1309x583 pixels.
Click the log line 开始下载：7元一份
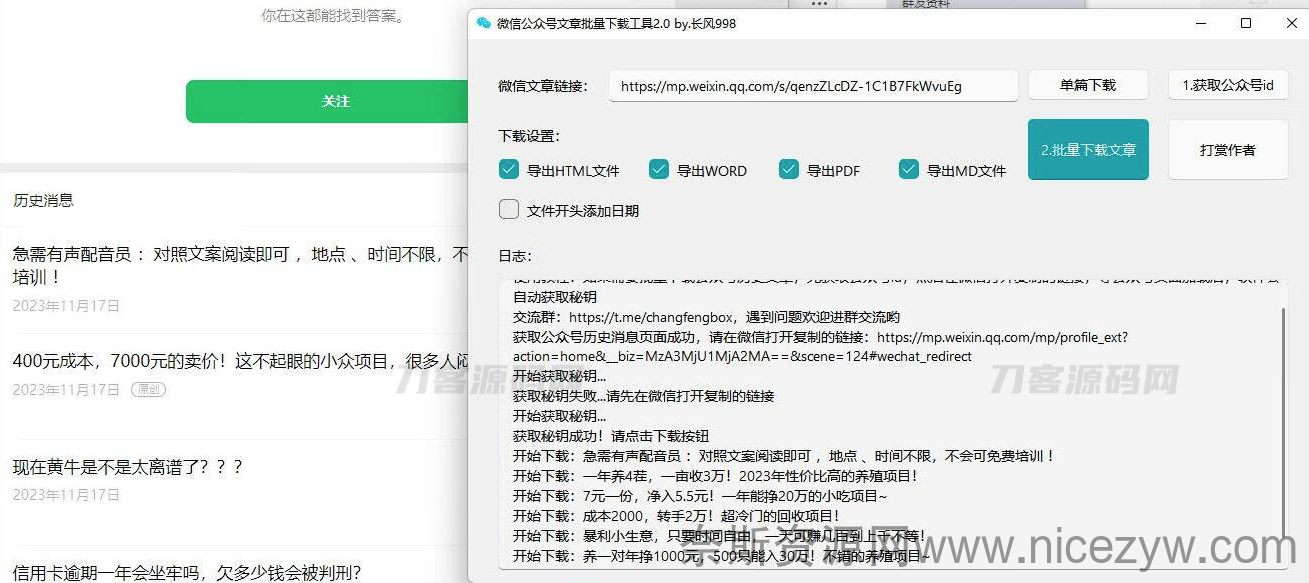[700, 496]
